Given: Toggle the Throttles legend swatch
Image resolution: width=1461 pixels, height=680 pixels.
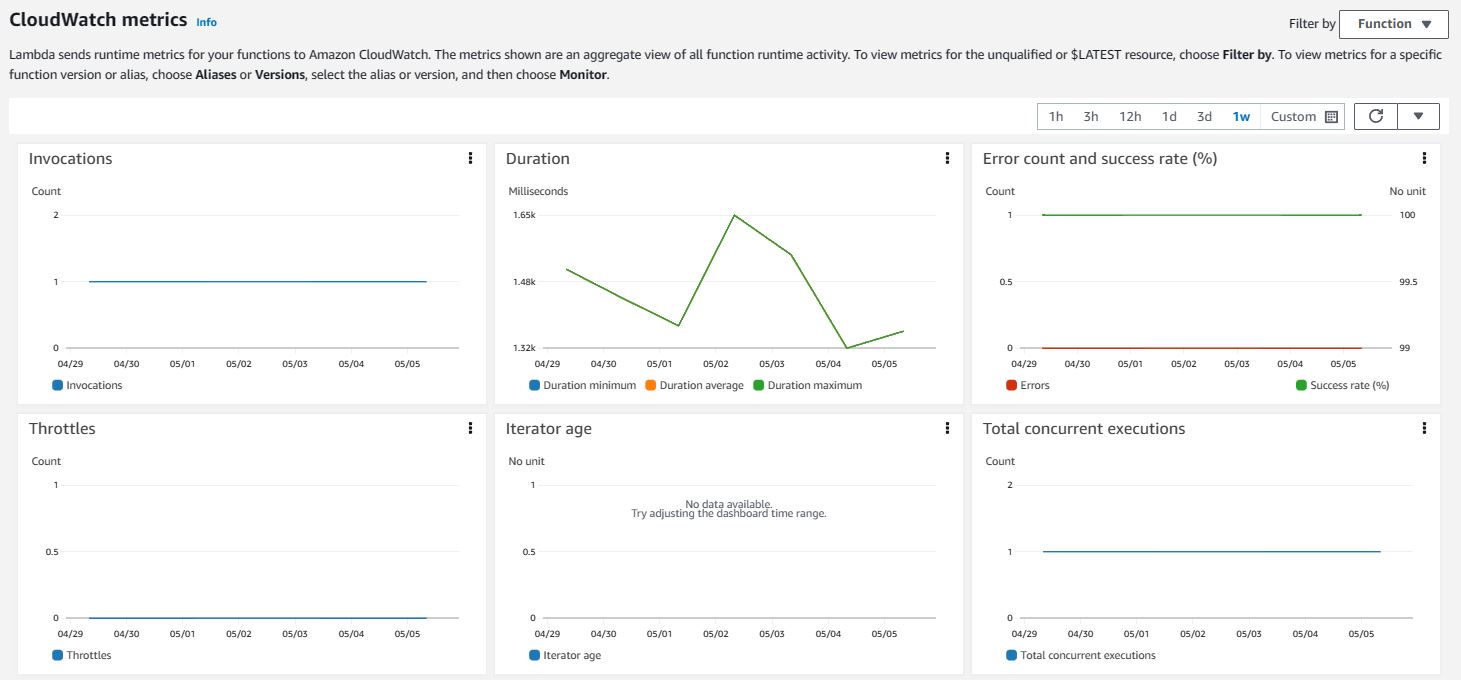Looking at the screenshot, I should (57, 655).
